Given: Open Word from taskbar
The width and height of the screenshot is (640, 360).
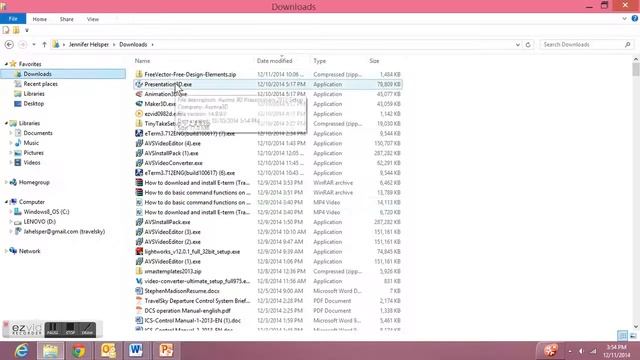Looking at the screenshot, I should click(136, 351).
